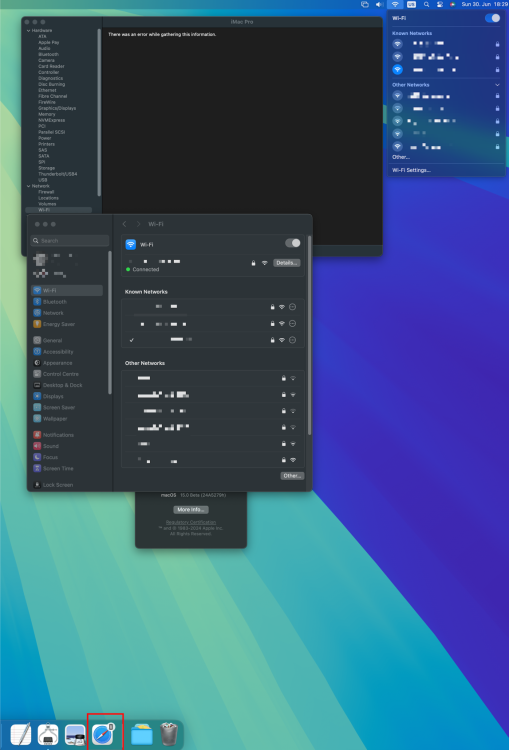The image size is (509, 750).
Task: Choose Wi-Fi Settings… in the Wi-Fi menu
Action: click(411, 170)
